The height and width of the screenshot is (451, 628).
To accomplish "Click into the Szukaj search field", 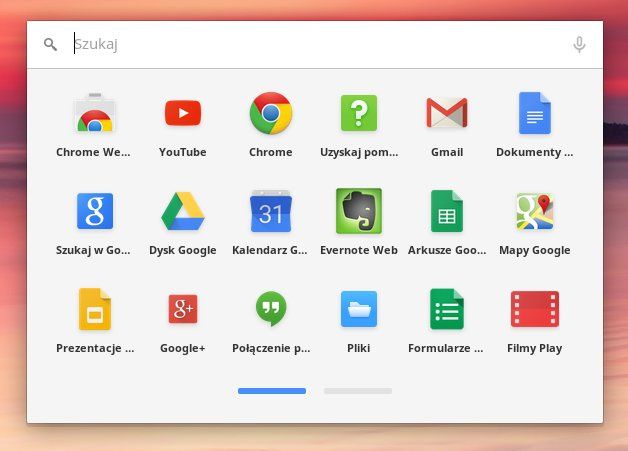I will (x=316, y=44).
